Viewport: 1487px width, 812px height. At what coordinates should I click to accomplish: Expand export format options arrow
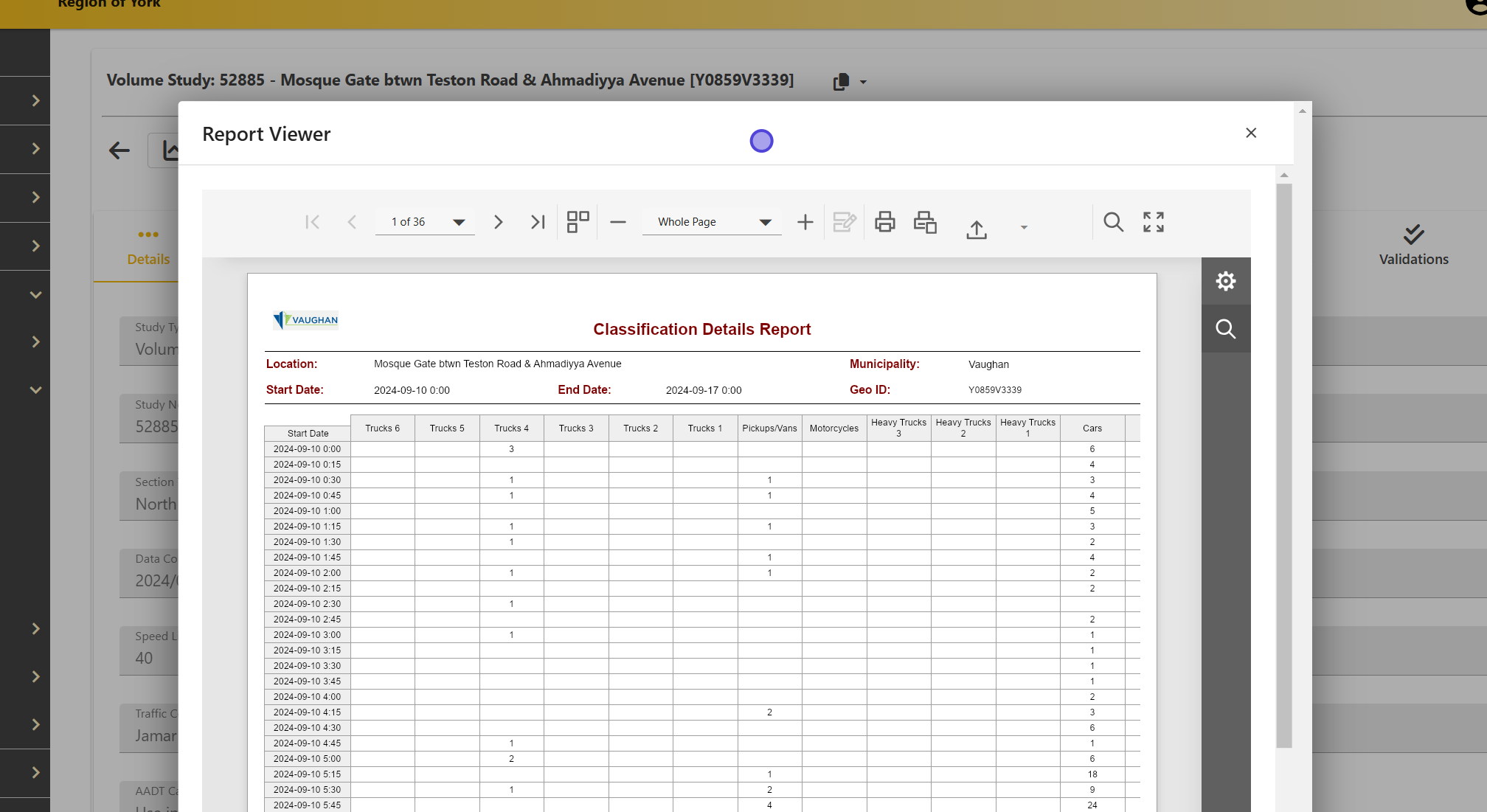click(x=1024, y=228)
